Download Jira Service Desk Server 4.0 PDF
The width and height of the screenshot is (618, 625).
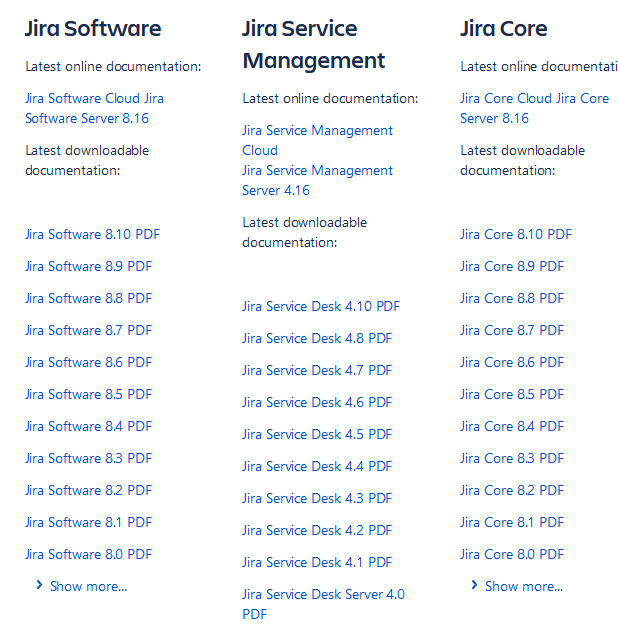coord(323,604)
